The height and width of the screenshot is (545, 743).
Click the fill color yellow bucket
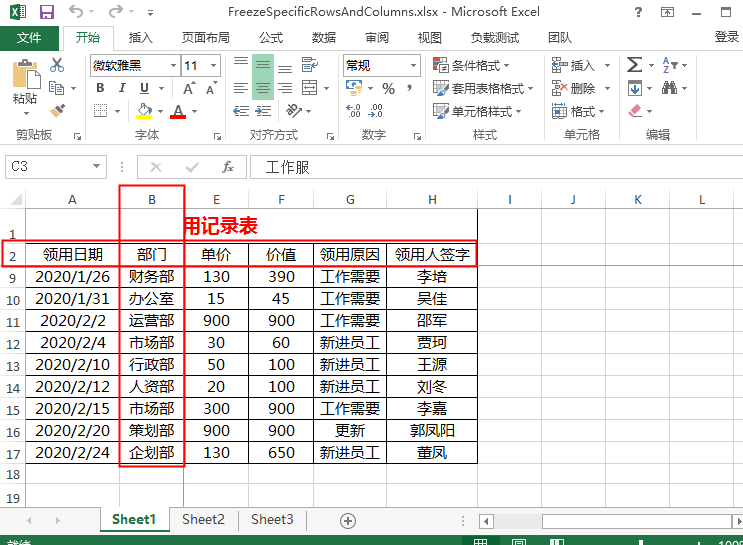[144, 111]
